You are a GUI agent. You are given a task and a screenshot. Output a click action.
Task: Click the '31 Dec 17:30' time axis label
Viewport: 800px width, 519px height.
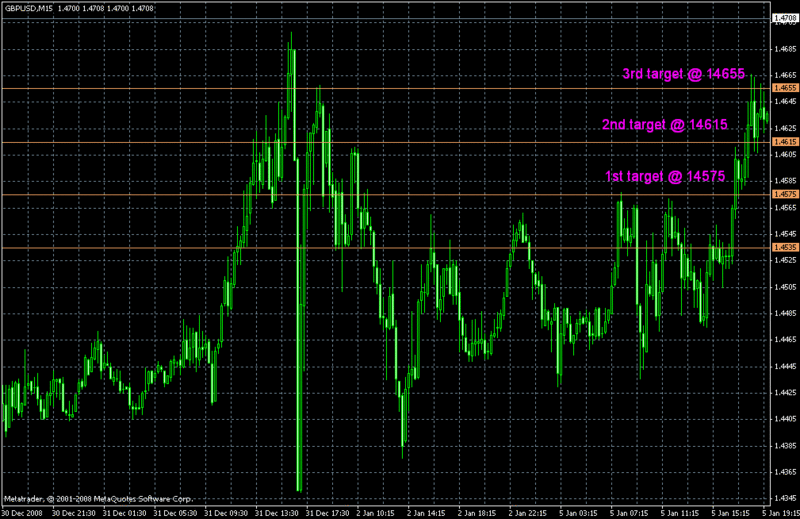[x=328, y=513]
